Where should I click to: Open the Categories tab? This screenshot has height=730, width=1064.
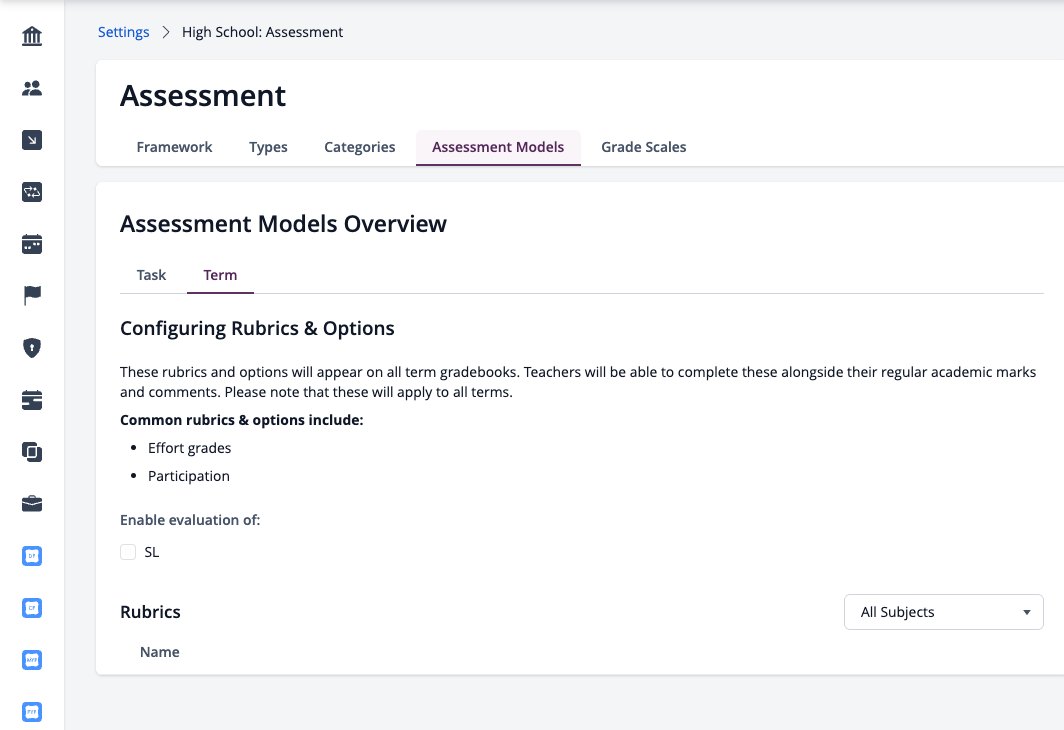[360, 147]
